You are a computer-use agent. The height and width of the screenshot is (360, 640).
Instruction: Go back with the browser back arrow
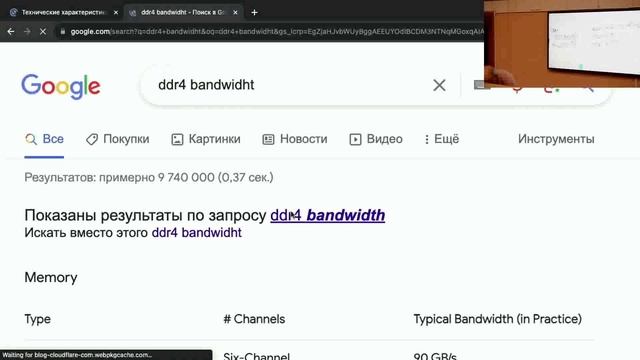pyautogui.click(x=11, y=31)
